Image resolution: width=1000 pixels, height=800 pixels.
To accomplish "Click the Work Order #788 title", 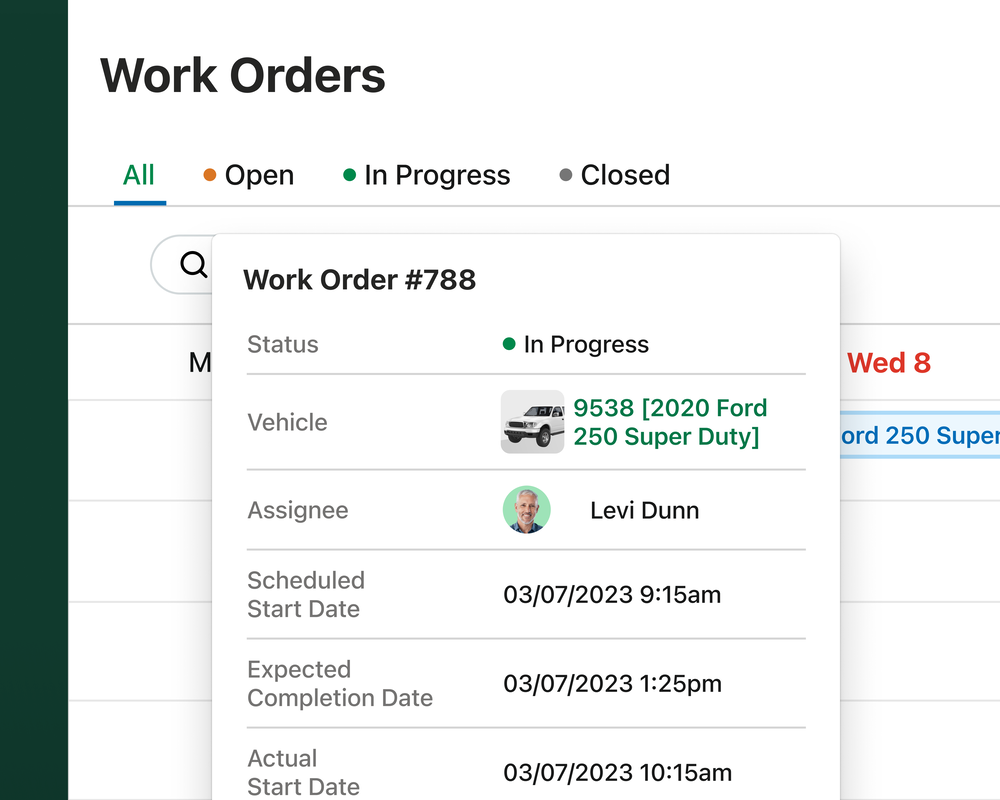I will 360,280.
